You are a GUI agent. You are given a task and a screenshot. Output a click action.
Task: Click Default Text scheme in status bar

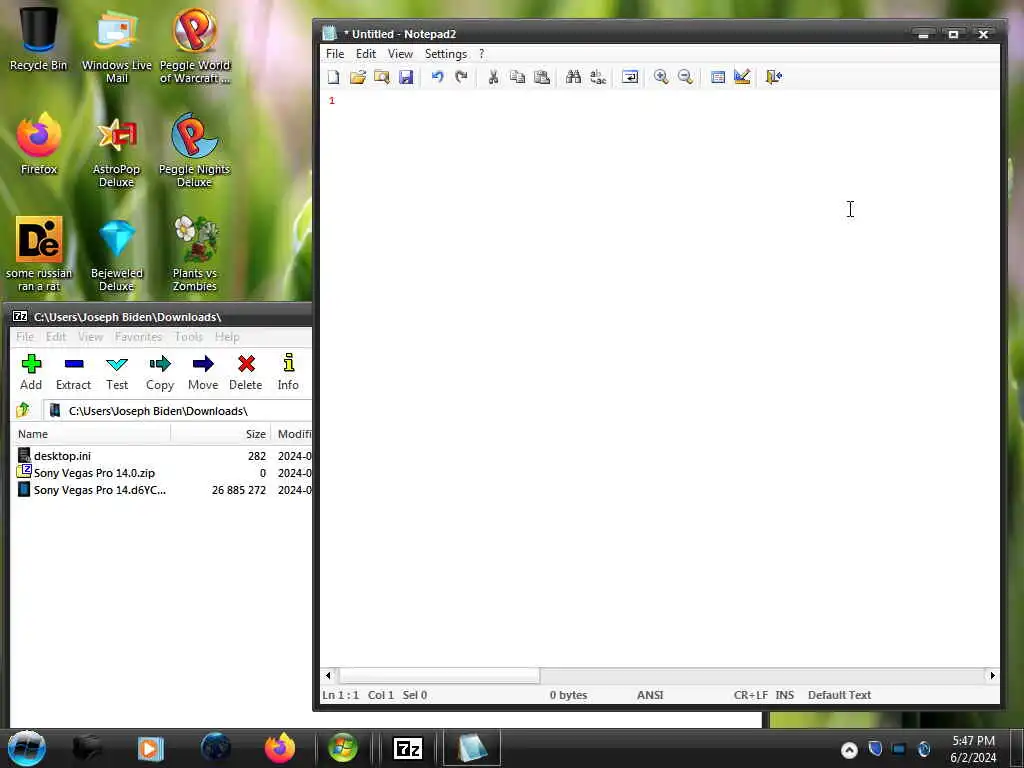839,695
